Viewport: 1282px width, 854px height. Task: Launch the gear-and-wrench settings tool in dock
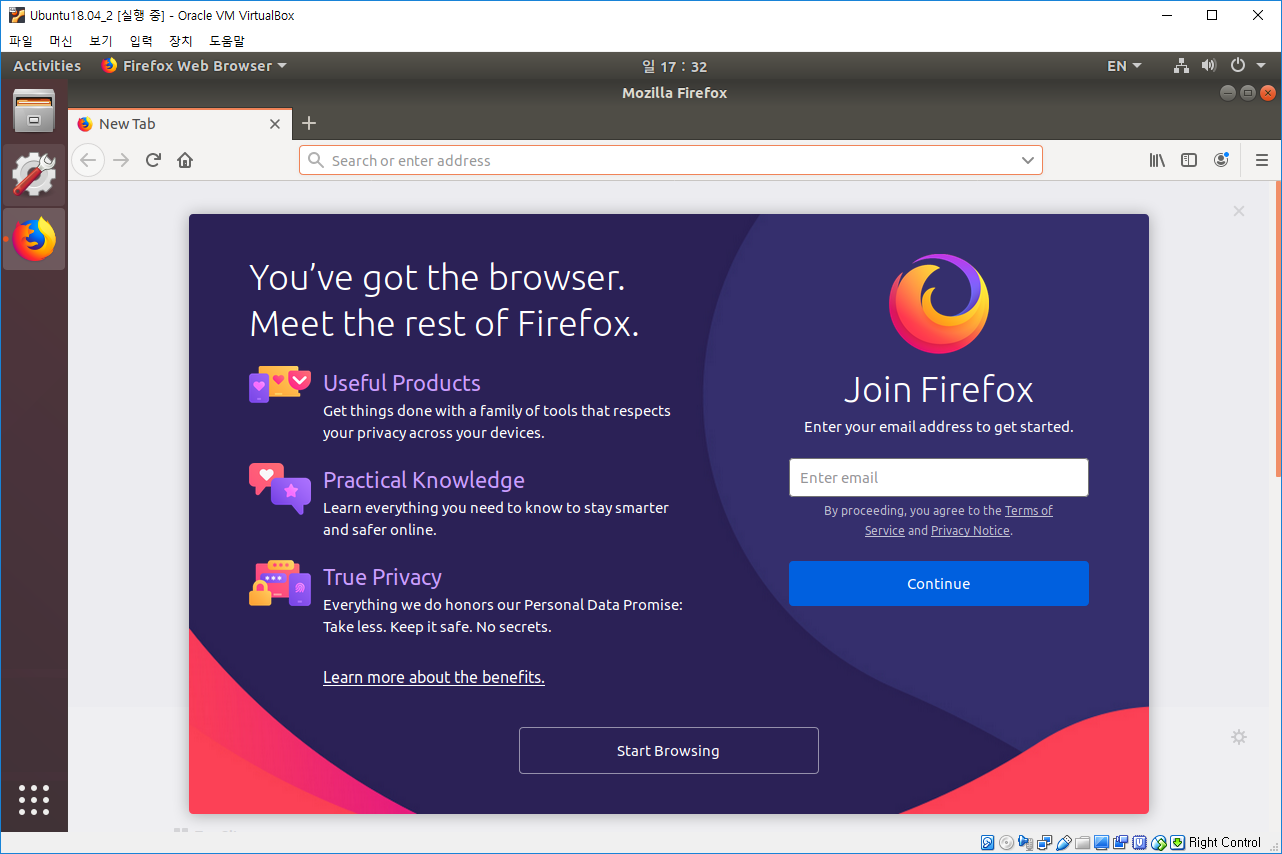click(34, 175)
